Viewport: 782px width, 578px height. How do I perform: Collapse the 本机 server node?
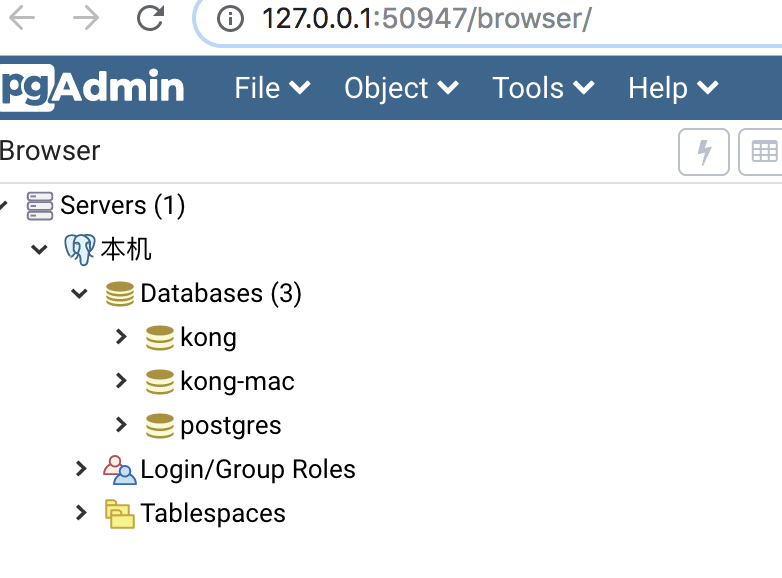(x=39, y=249)
